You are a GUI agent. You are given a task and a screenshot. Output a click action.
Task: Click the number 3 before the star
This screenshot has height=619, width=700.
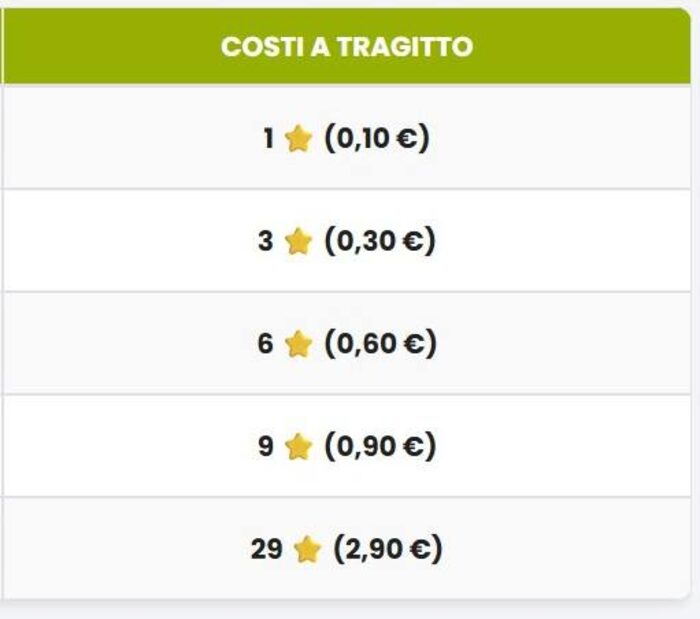tap(265, 241)
